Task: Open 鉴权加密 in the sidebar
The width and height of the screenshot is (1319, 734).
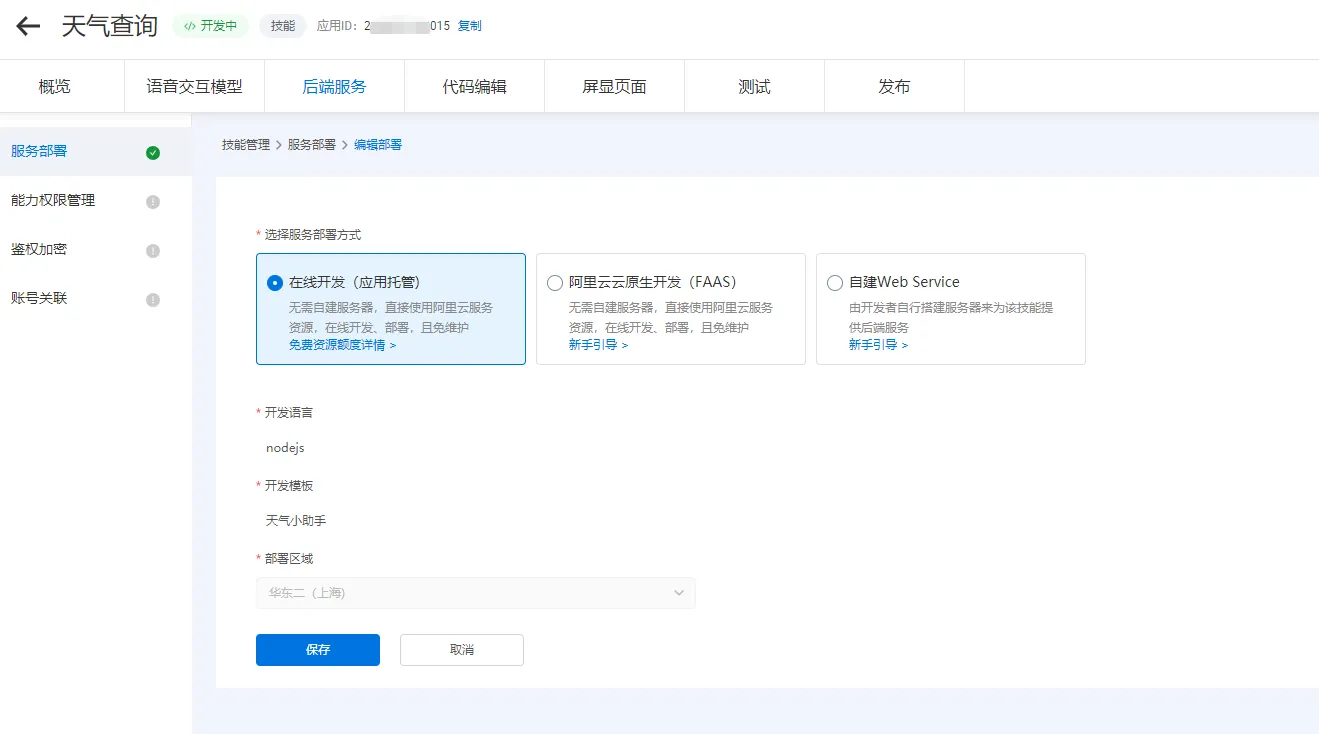Action: click(96, 250)
